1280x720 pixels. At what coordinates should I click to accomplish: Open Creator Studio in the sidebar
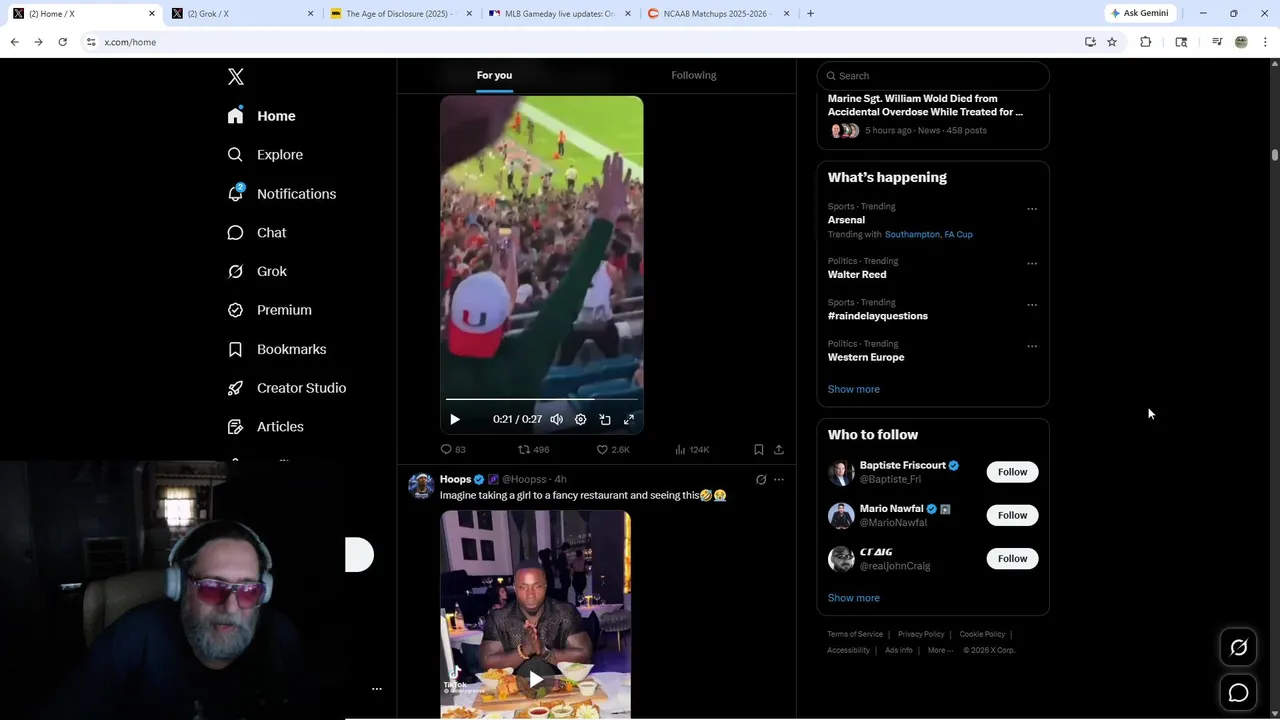[287, 388]
